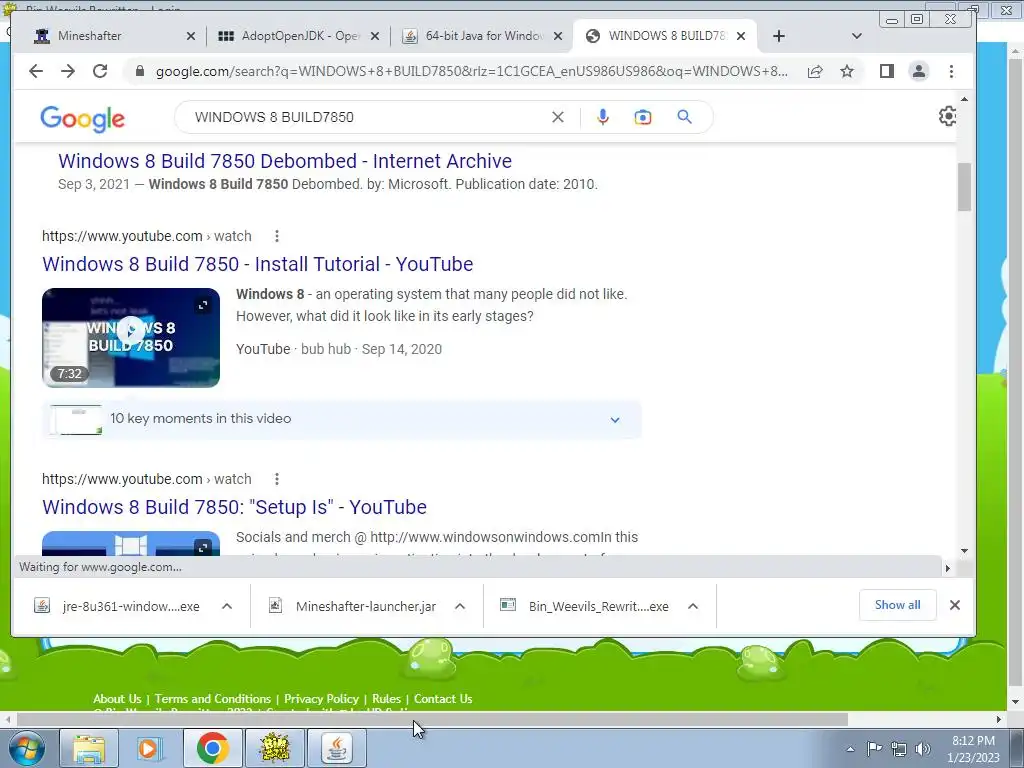Search by image with the camera icon
Screen dimensions: 1024x768
[x=643, y=117]
